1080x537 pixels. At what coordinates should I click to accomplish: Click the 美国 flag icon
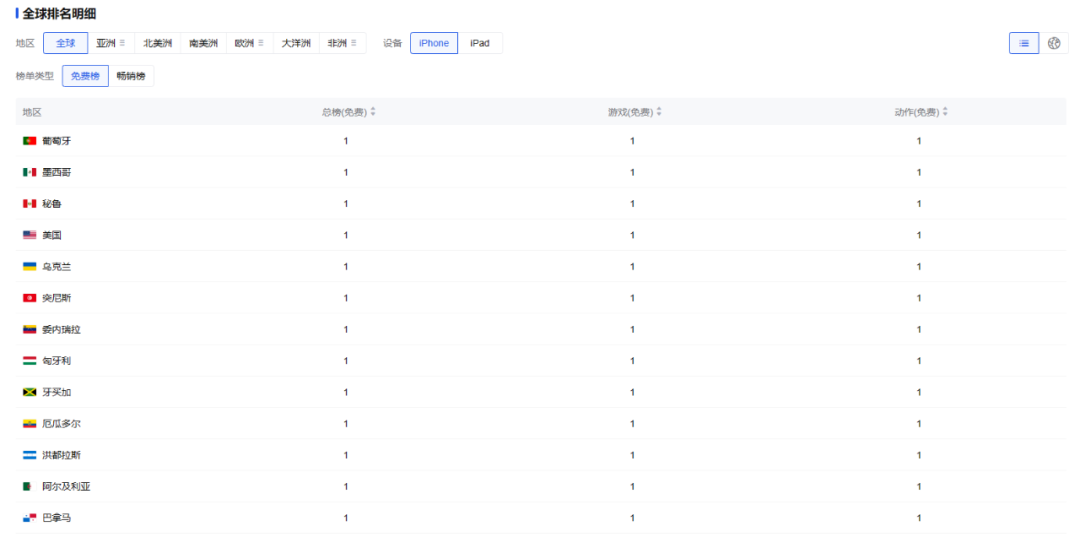(29, 235)
